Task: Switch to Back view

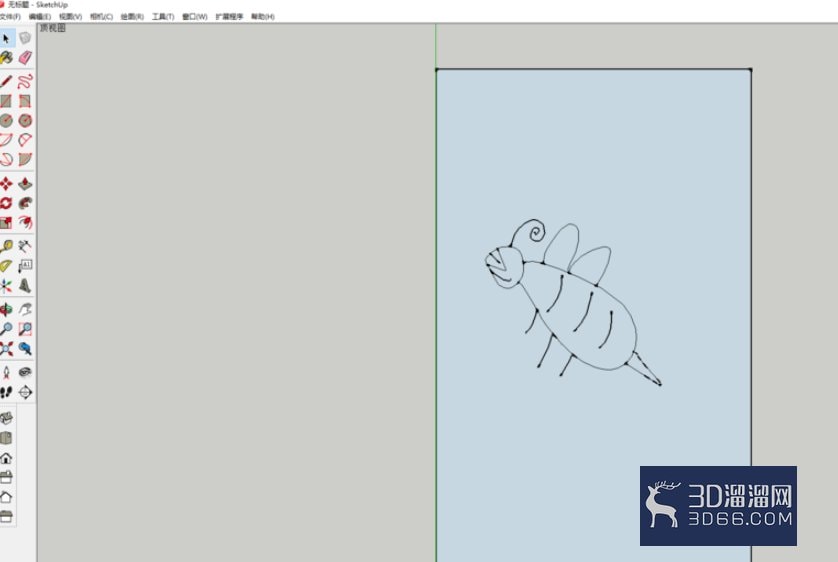Action: (x=6, y=497)
